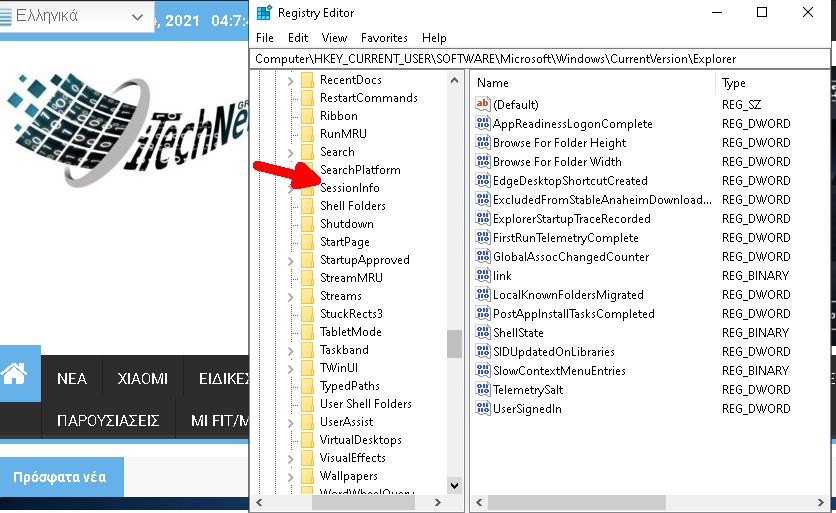Open the XIAOMI website section
This screenshot has width=836, height=513.
point(142,379)
